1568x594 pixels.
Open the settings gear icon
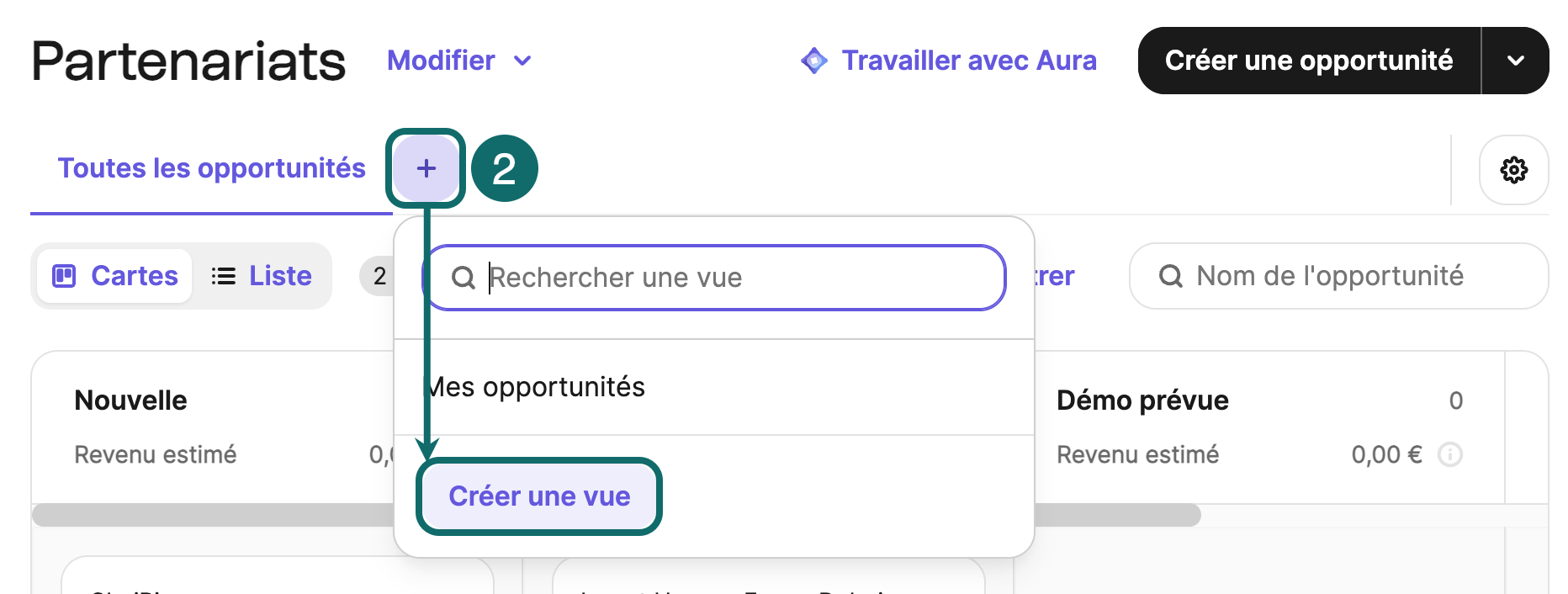click(1513, 170)
